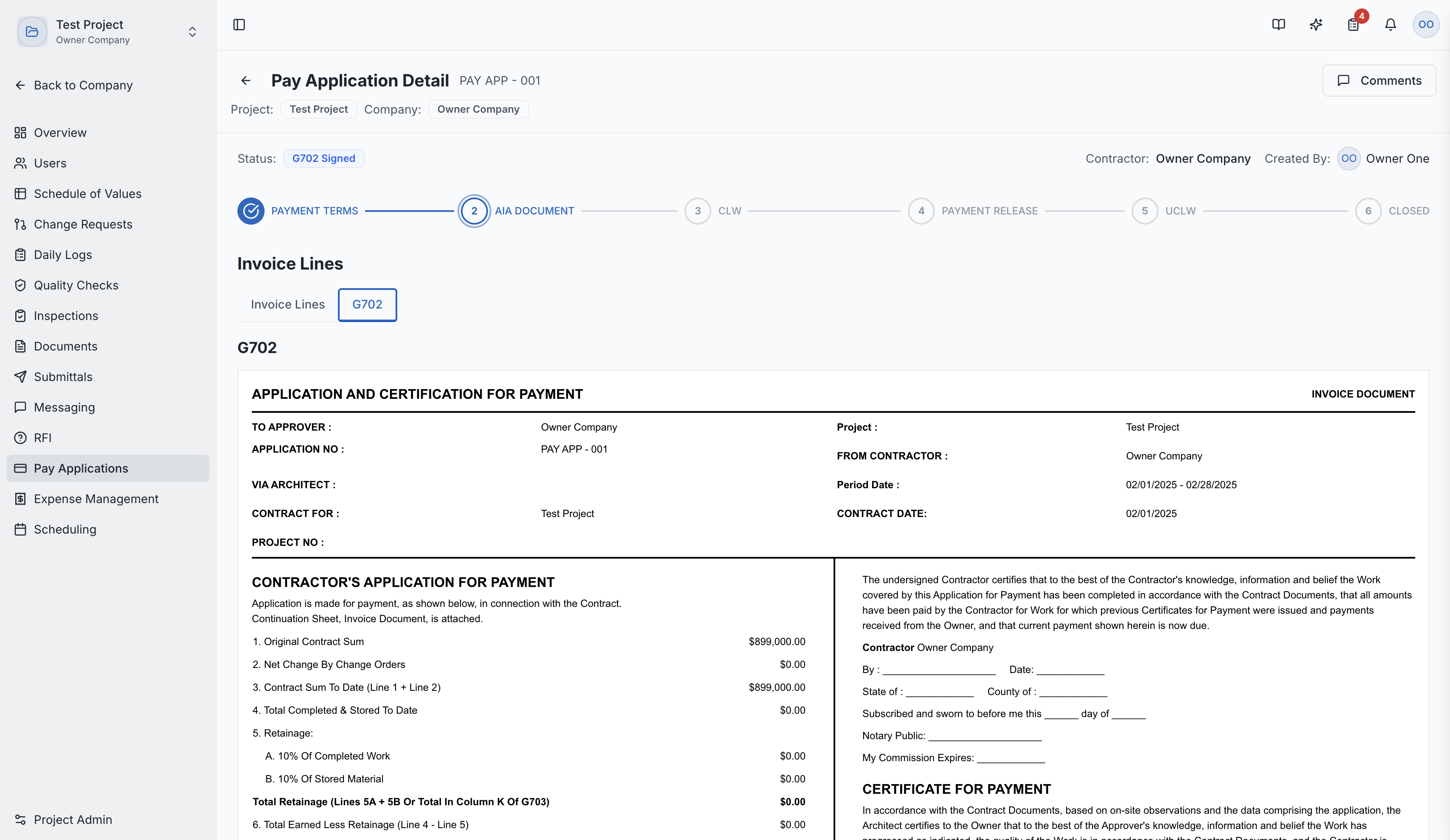Click the Schedule of Values table icon
The width and height of the screenshot is (1450, 840).
(x=20, y=194)
